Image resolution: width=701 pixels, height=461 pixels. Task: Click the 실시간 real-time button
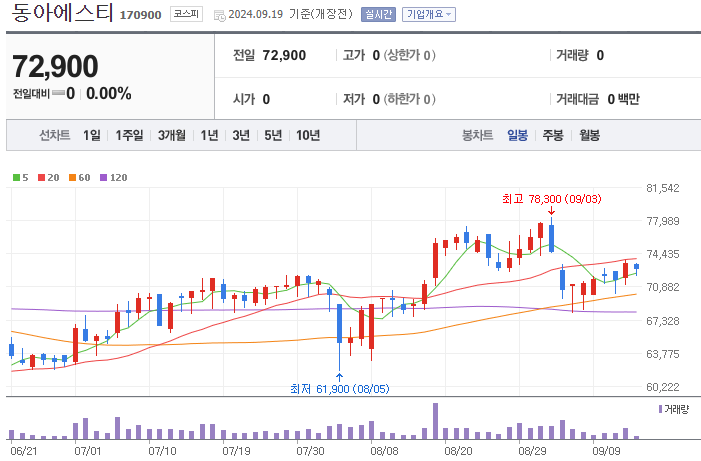pyautogui.click(x=378, y=14)
